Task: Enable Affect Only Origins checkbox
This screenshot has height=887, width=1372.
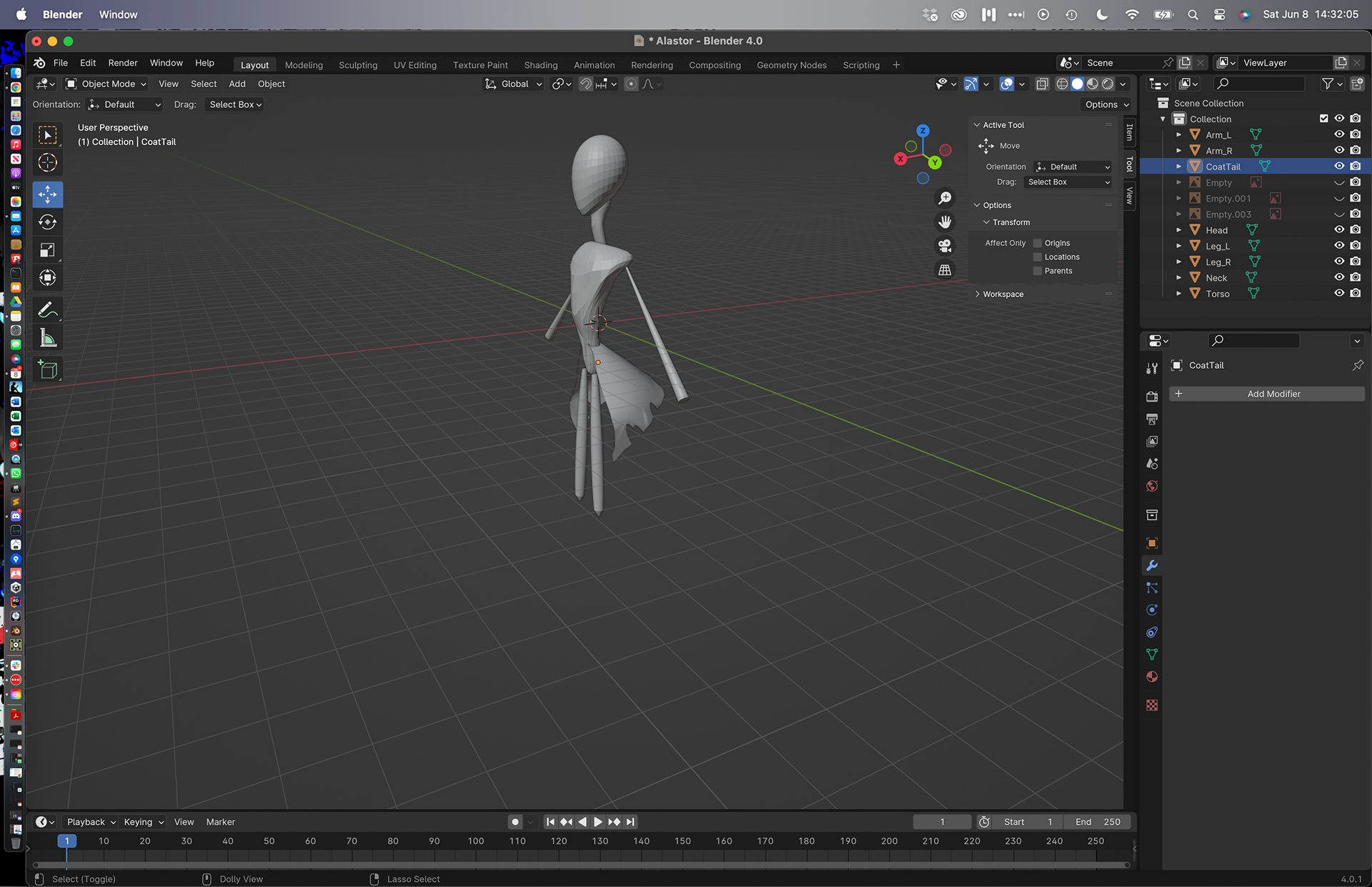Action: click(x=1038, y=243)
